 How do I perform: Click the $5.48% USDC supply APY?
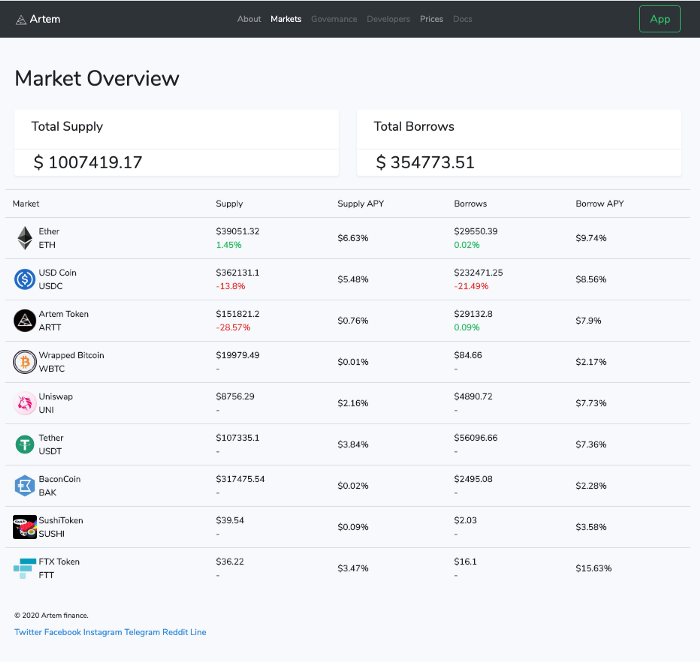(x=353, y=279)
